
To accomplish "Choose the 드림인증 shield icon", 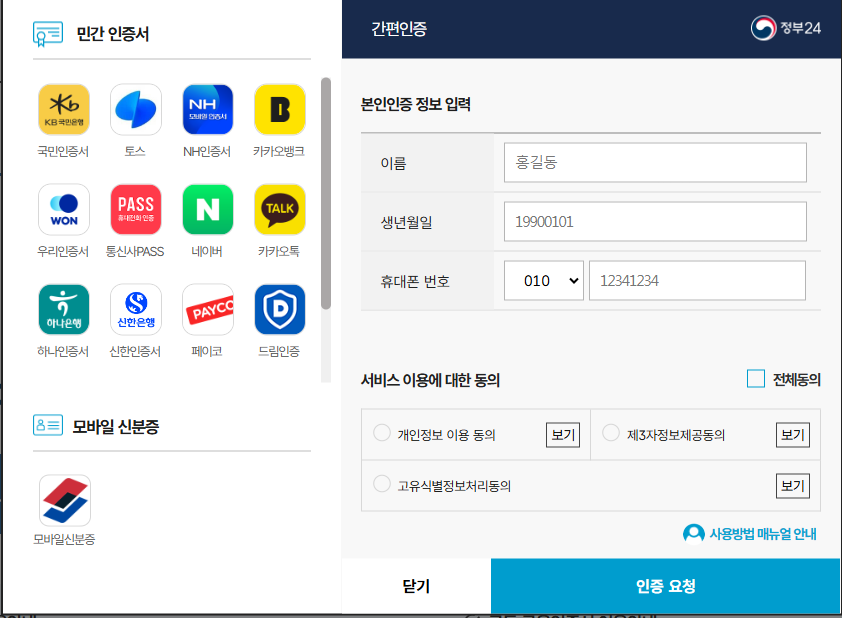I will (280, 310).
